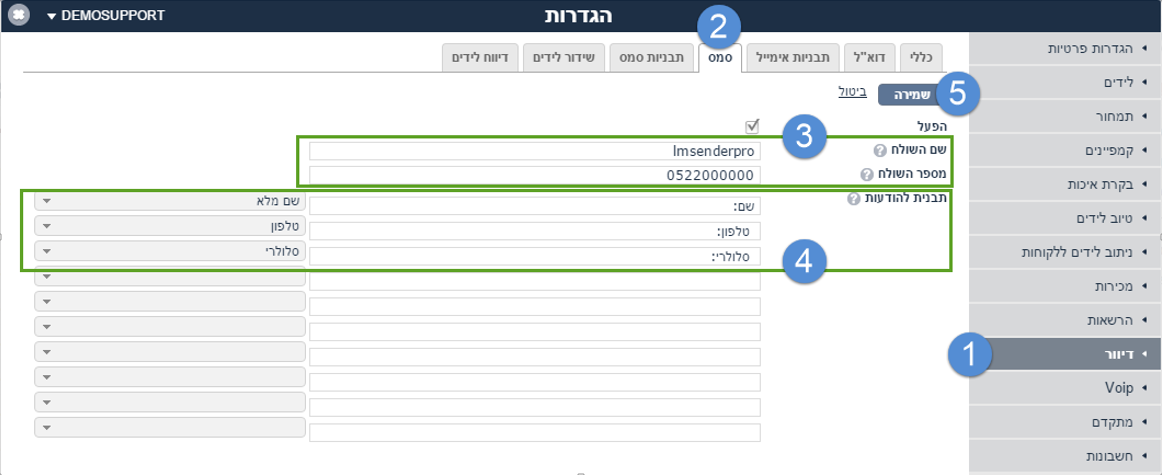Open the סלולרי field dropdown

coord(170,251)
